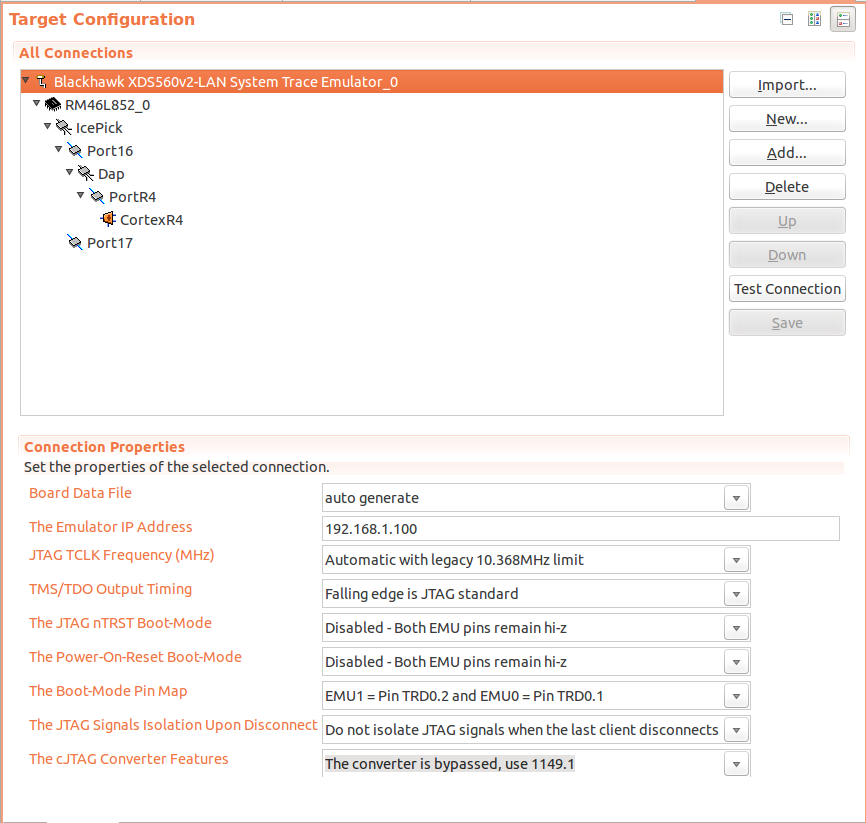Click the New... button
This screenshot has height=823, width=866.
tap(787, 119)
